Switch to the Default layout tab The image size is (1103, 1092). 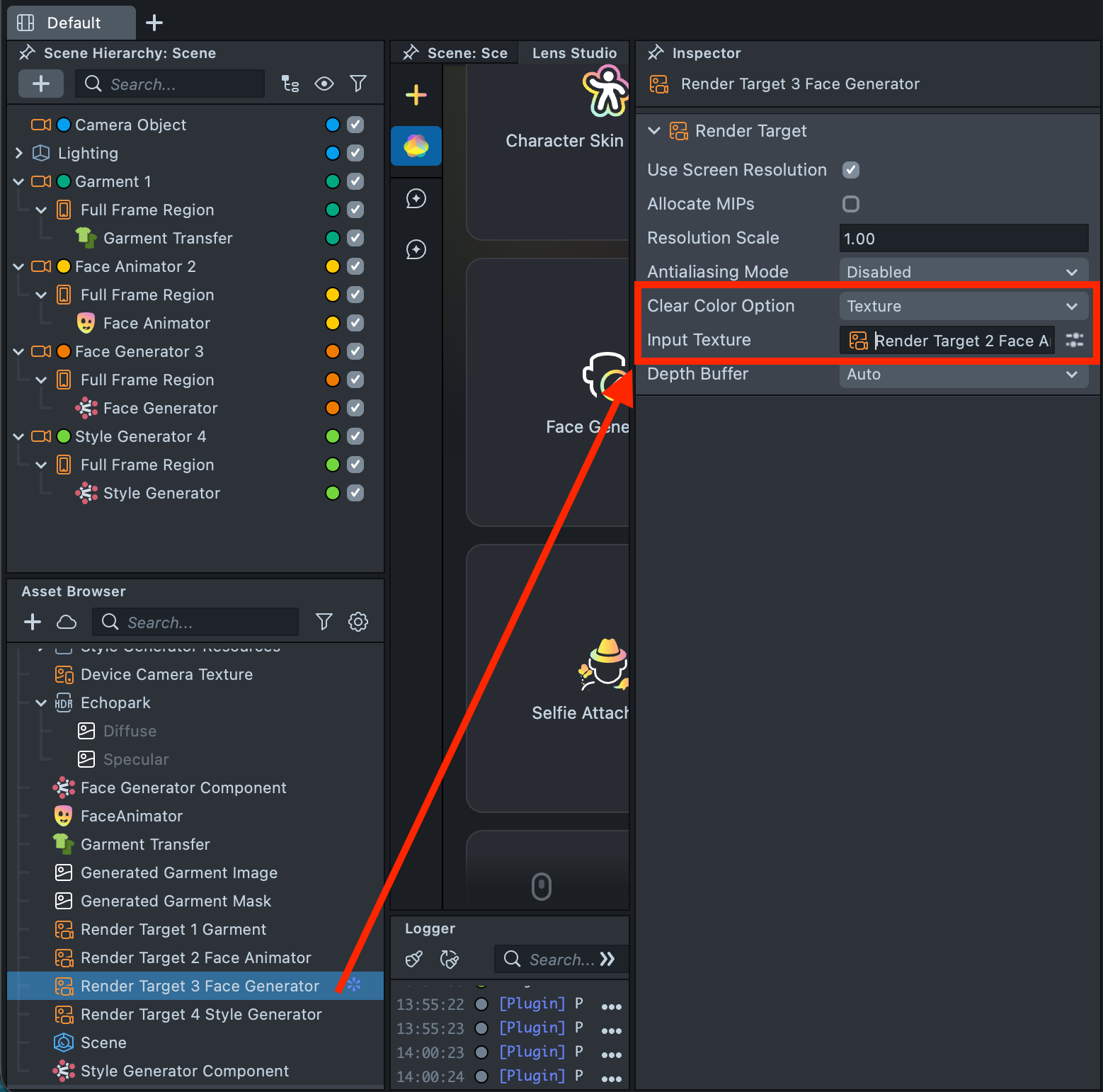pyautogui.click(x=71, y=23)
